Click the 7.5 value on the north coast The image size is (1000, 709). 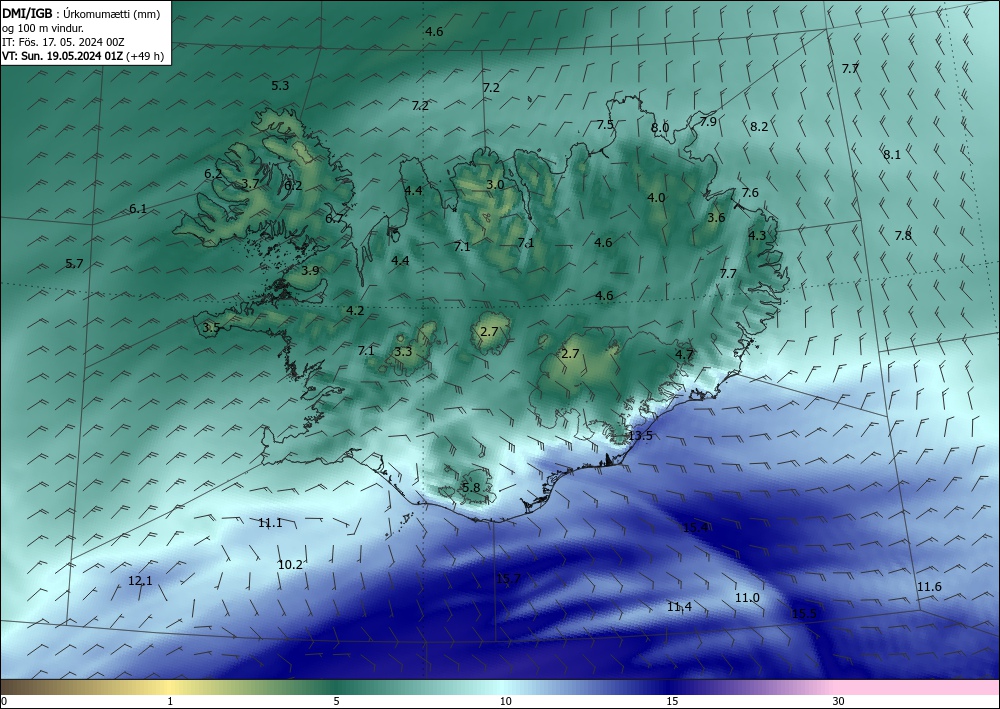(605, 125)
